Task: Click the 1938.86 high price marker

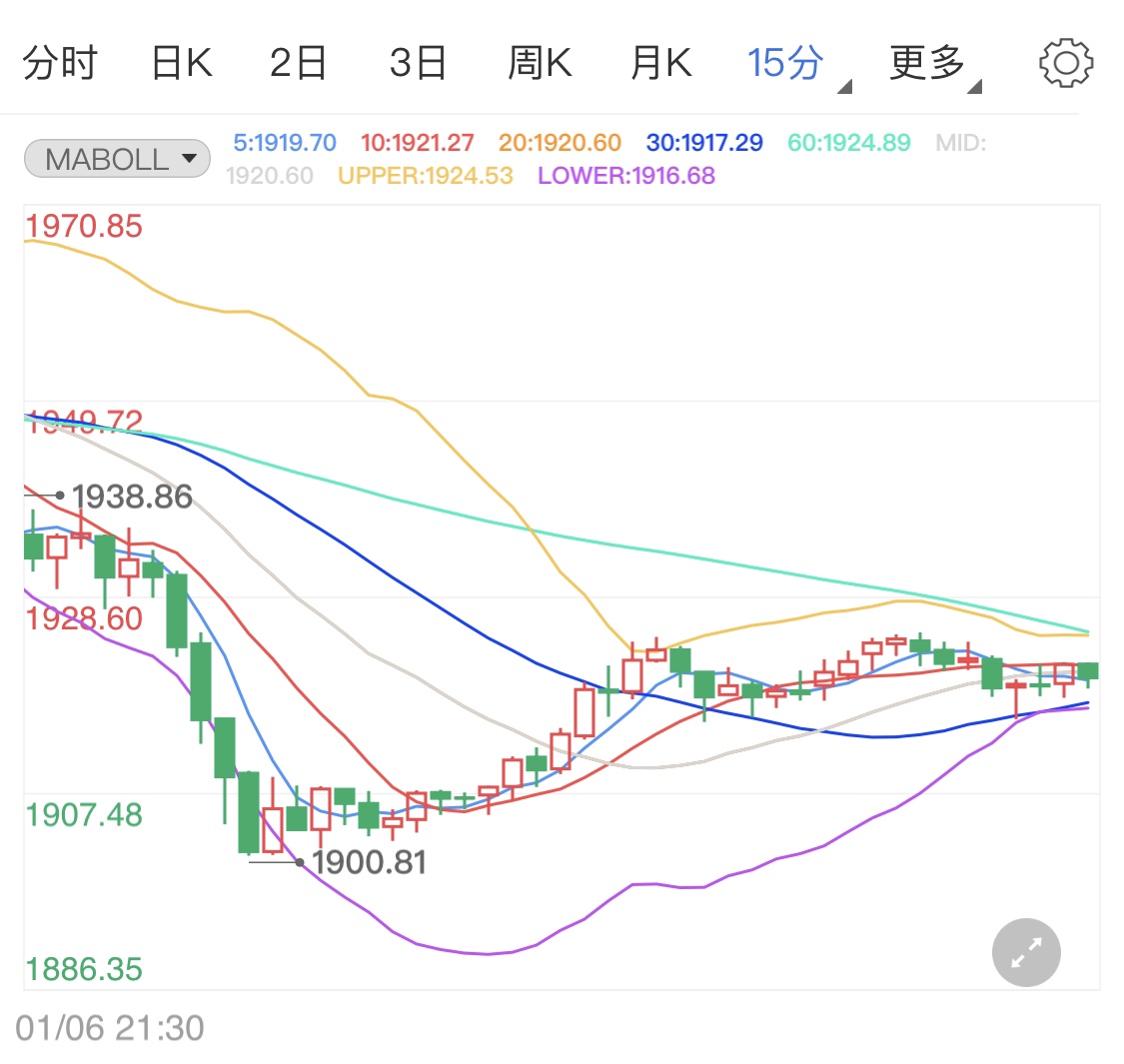Action: [x=132, y=497]
